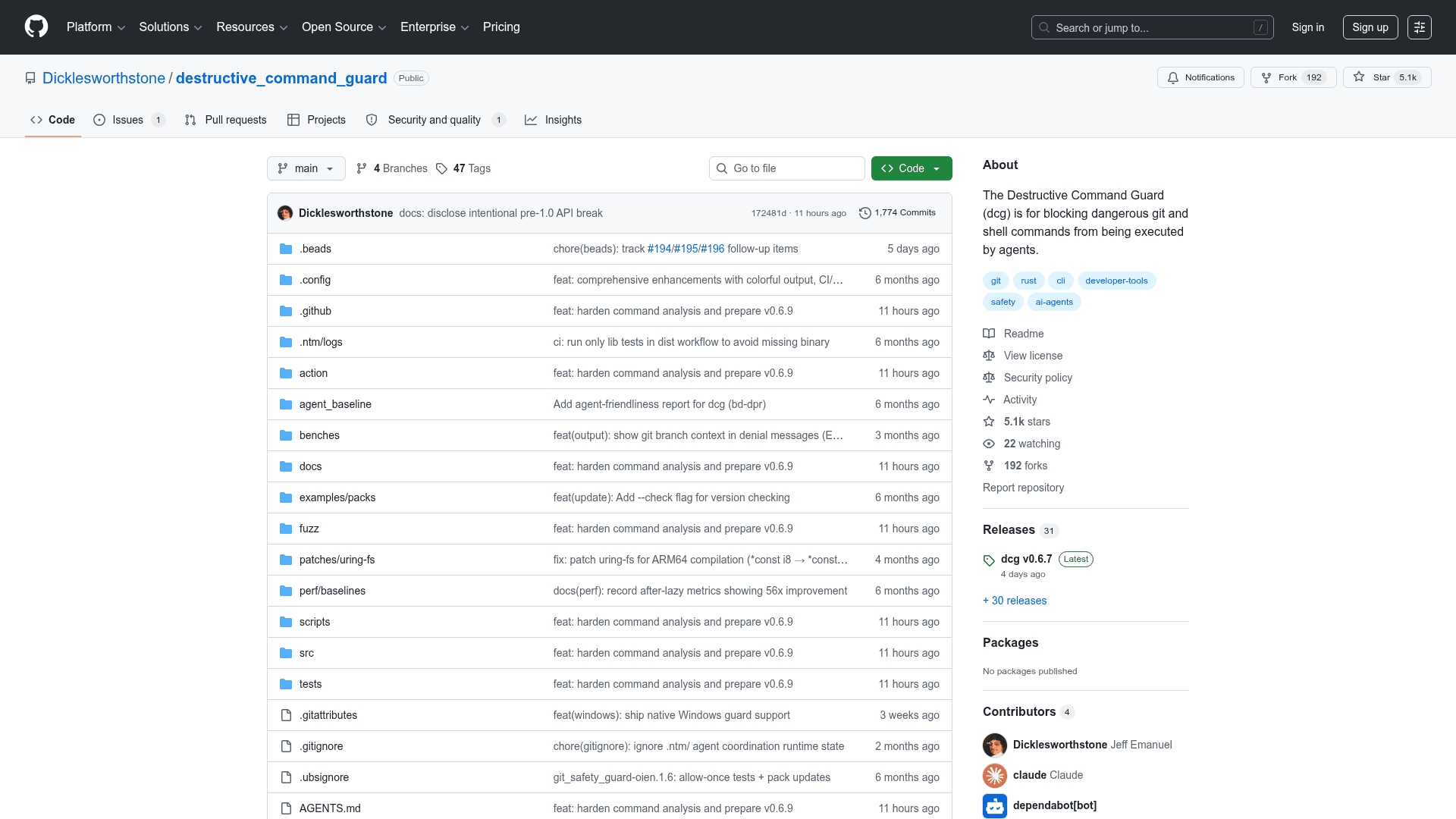Screen dimensions: 1456x819
Task: Expand the Platform navigation menu
Action: pyautogui.click(x=96, y=27)
